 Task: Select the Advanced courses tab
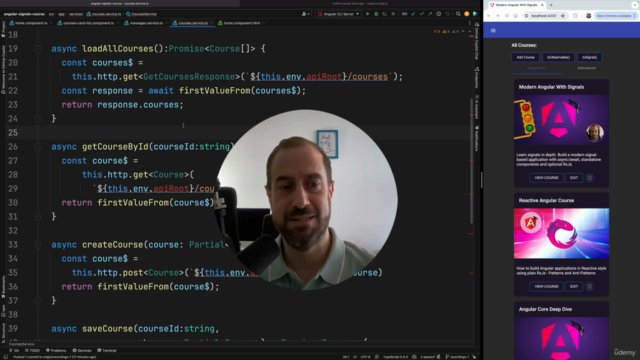pos(586,68)
